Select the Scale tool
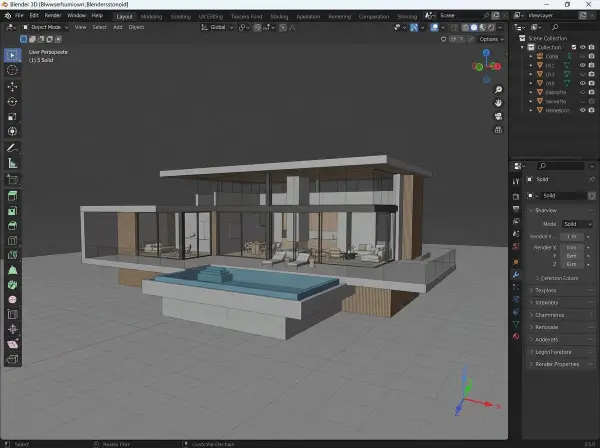Image resolution: width=600 pixels, height=448 pixels. coord(12,117)
